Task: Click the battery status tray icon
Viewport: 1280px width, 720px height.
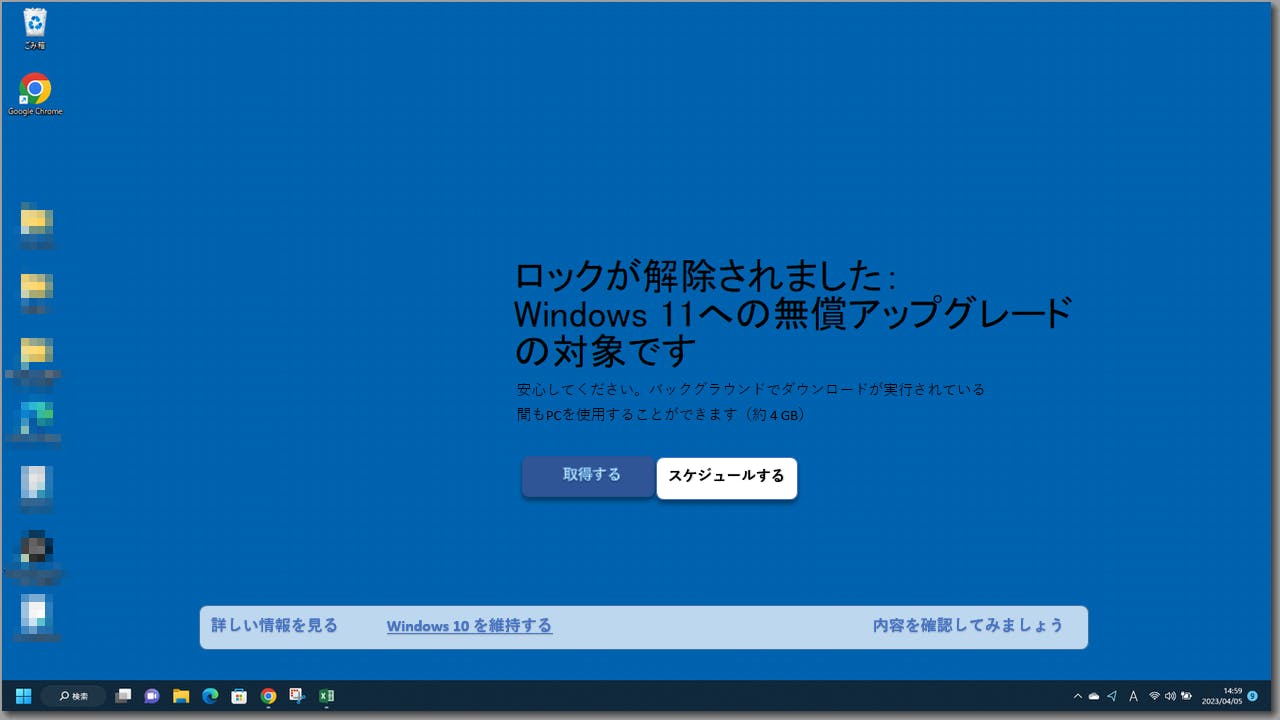Action: coord(1186,696)
